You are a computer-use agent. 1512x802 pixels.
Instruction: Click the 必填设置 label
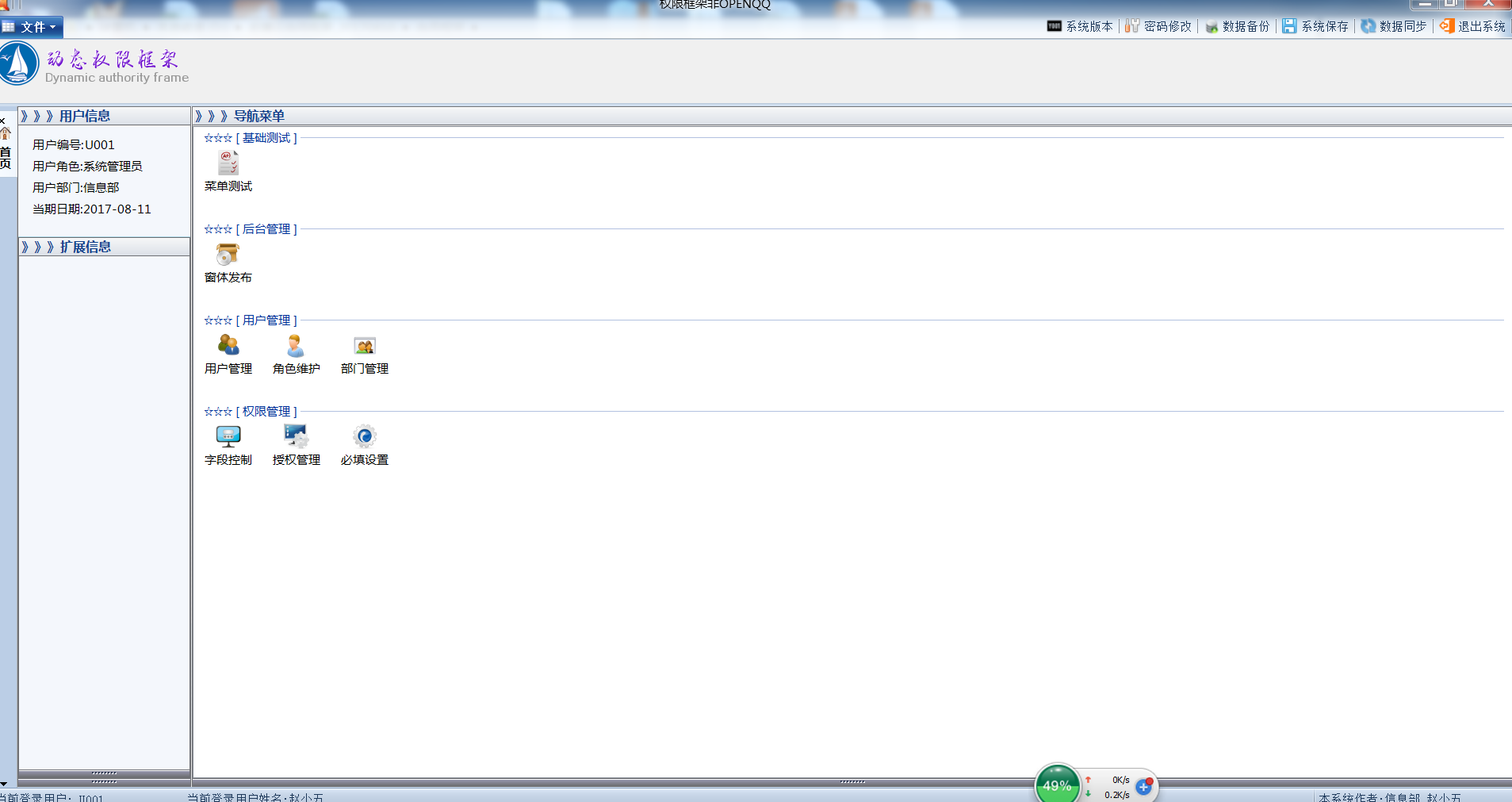(x=365, y=460)
